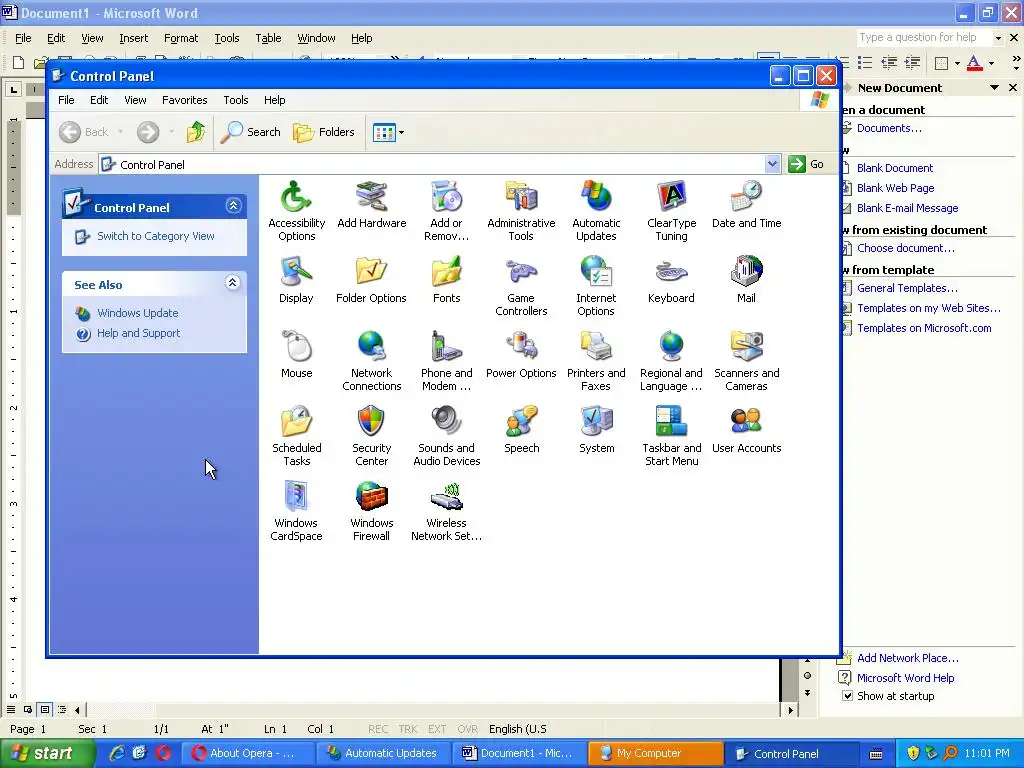Click the Go button beside address bar

coord(806,164)
